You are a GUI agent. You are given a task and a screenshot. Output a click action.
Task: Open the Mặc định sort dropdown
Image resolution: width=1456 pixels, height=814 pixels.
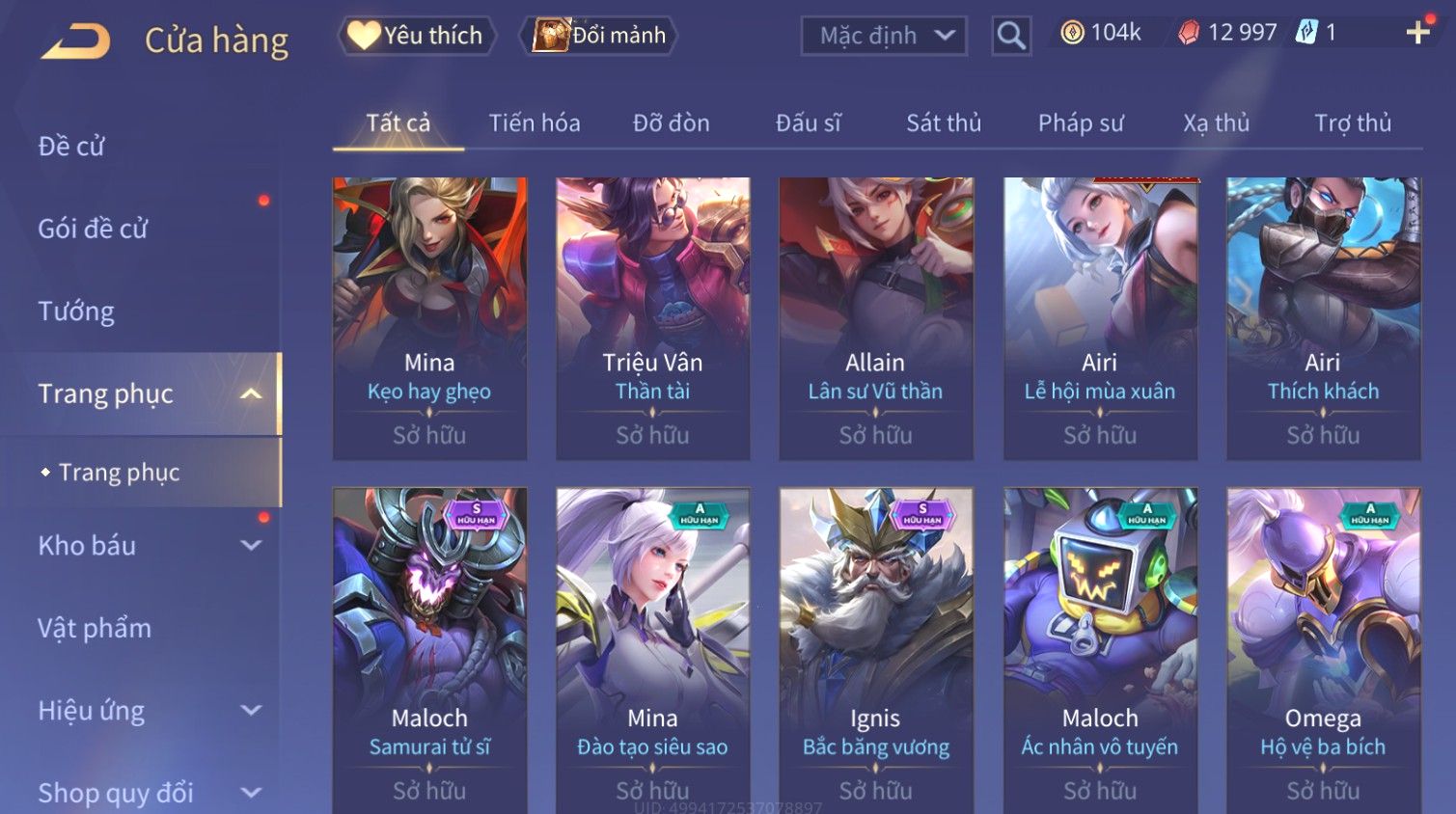click(884, 37)
